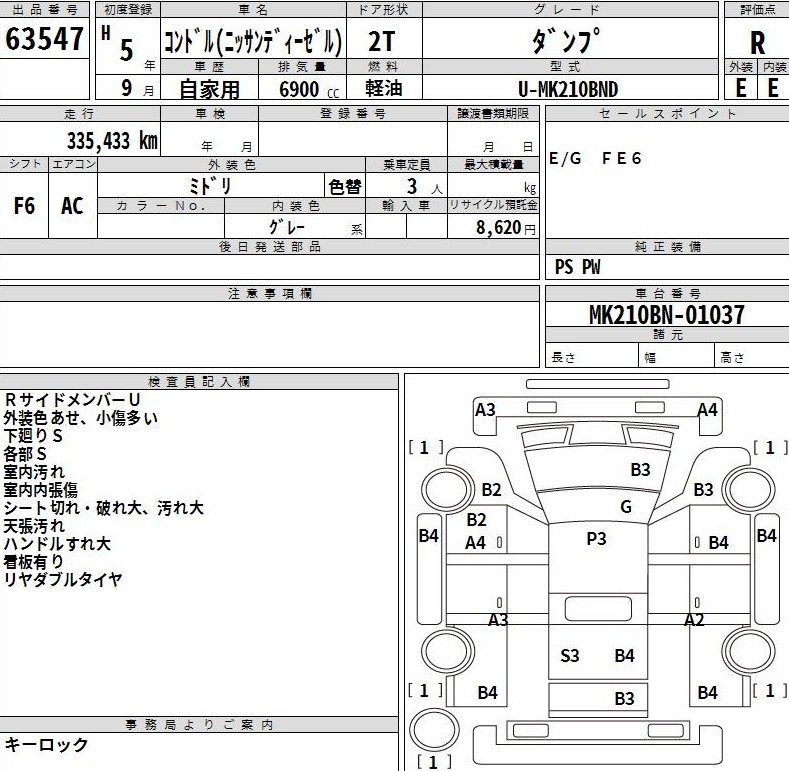The width and height of the screenshot is (789, 771).
Task: Click the 色替 repaint marker
Action: (x=345, y=187)
